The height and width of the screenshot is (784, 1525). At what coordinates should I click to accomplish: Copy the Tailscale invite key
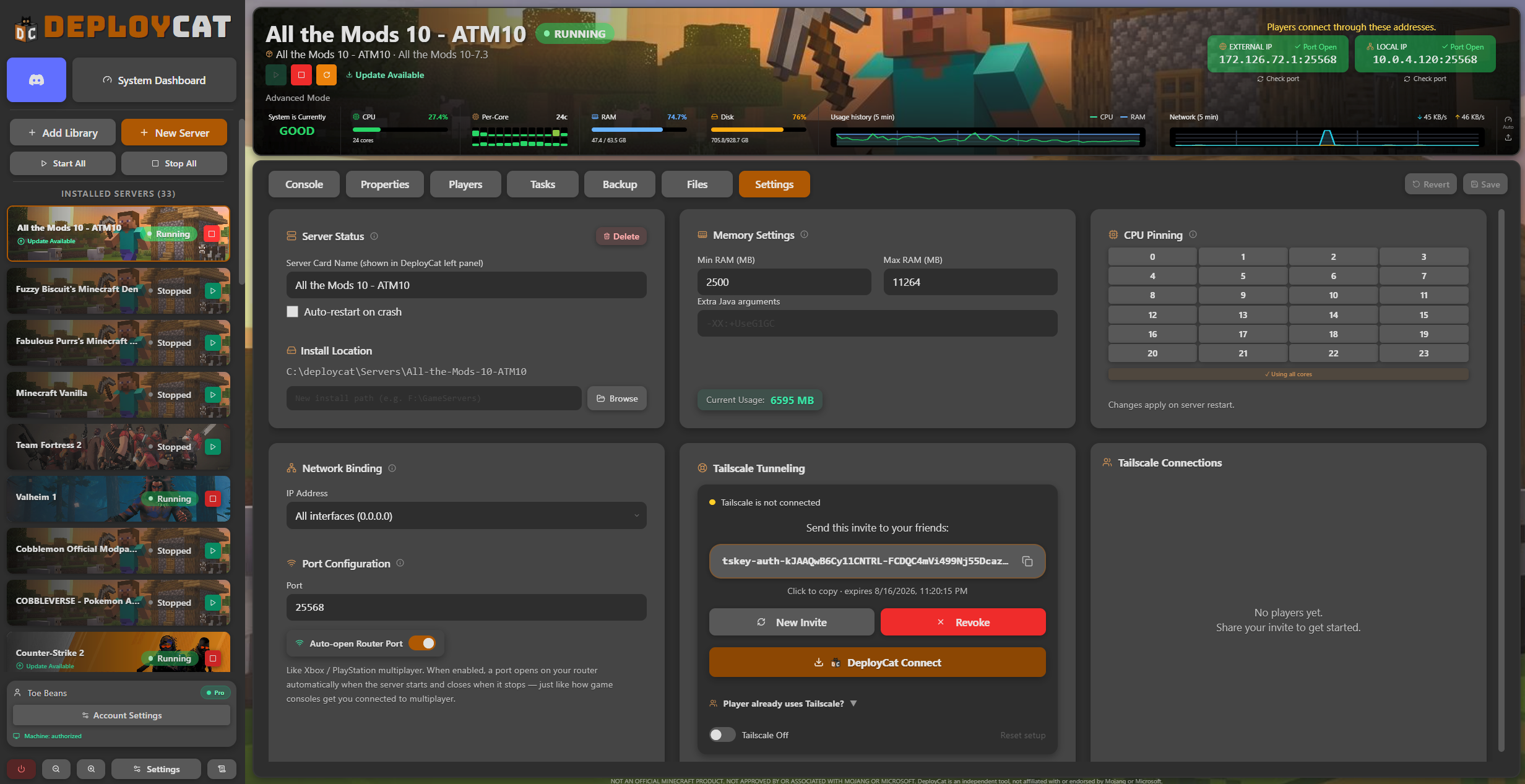click(x=1027, y=561)
